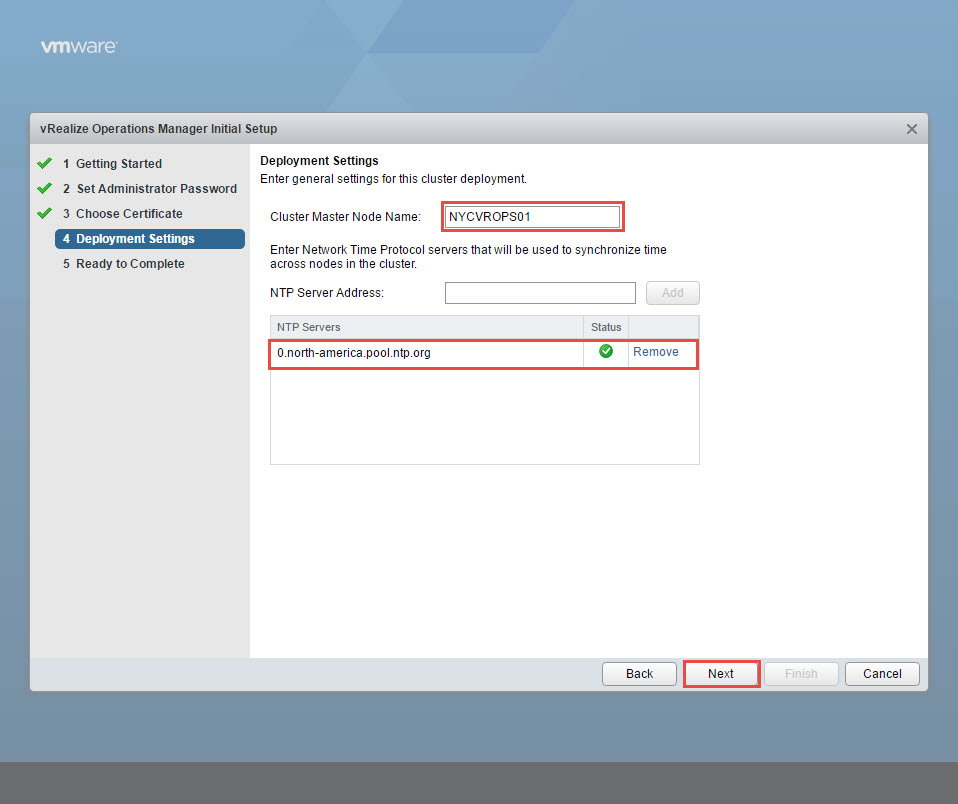Click into the NTP Server Address field

point(540,293)
